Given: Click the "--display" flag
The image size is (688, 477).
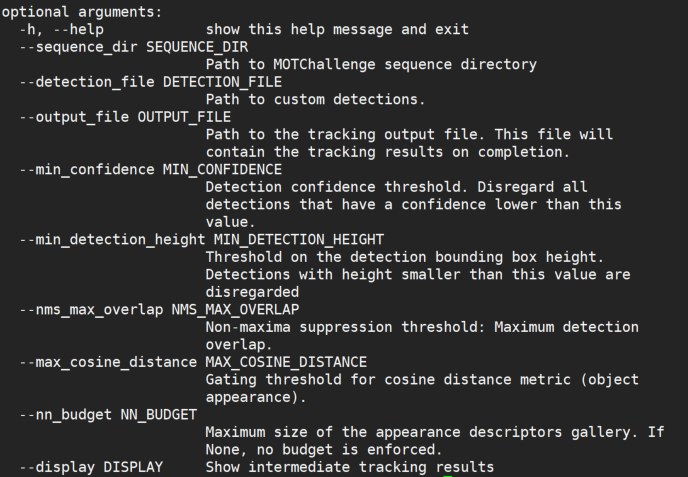Looking at the screenshot, I should coord(57,467).
